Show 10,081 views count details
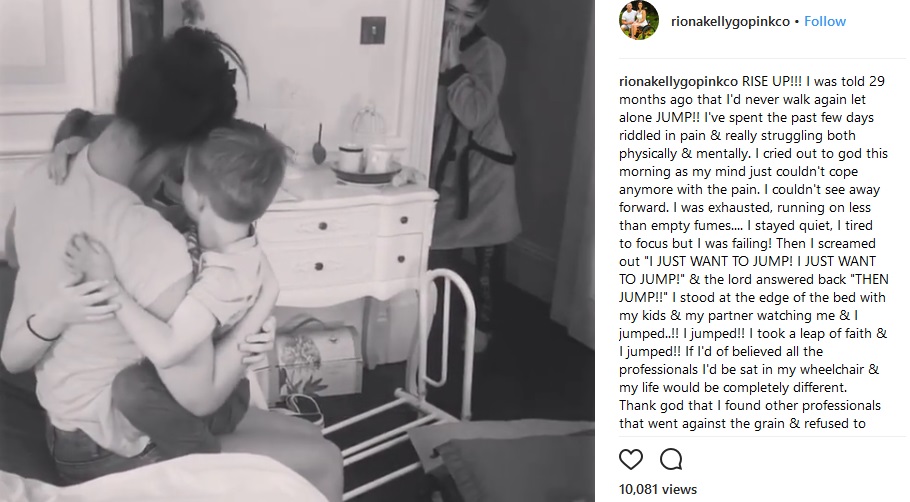910x502 pixels. pyautogui.click(x=658, y=489)
